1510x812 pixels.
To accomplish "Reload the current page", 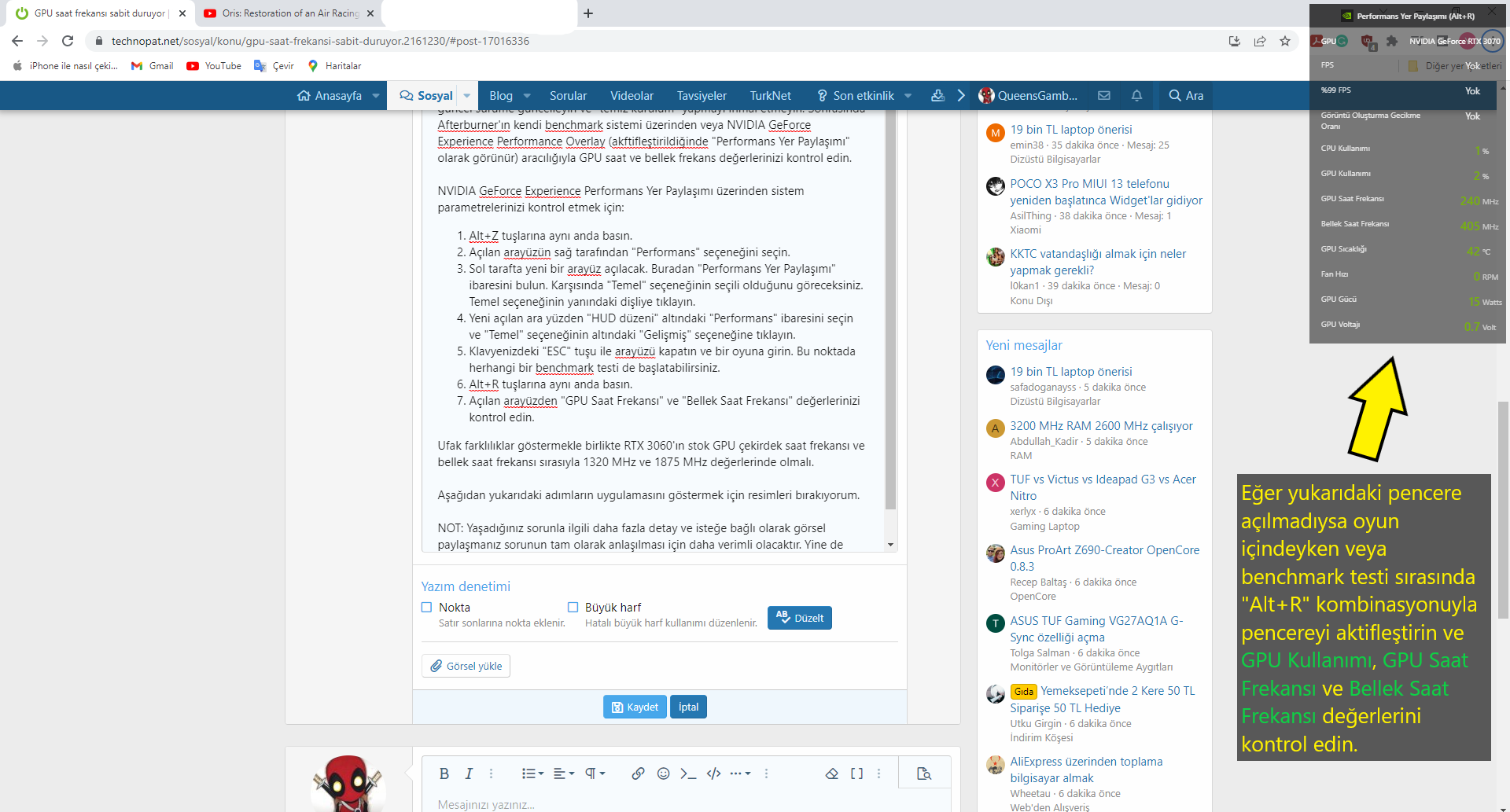I will (68, 41).
